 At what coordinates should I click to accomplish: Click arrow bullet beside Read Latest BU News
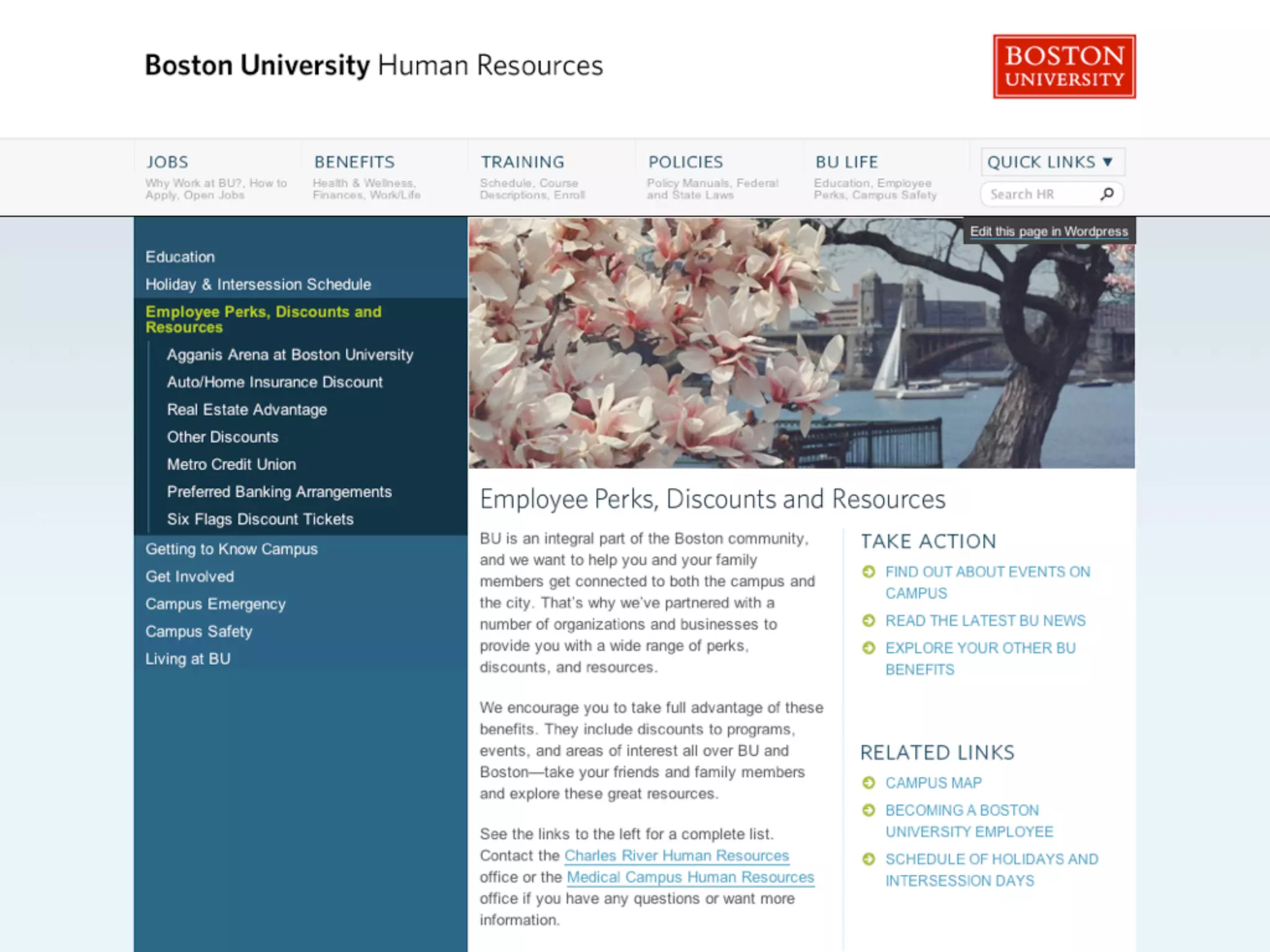[869, 620]
